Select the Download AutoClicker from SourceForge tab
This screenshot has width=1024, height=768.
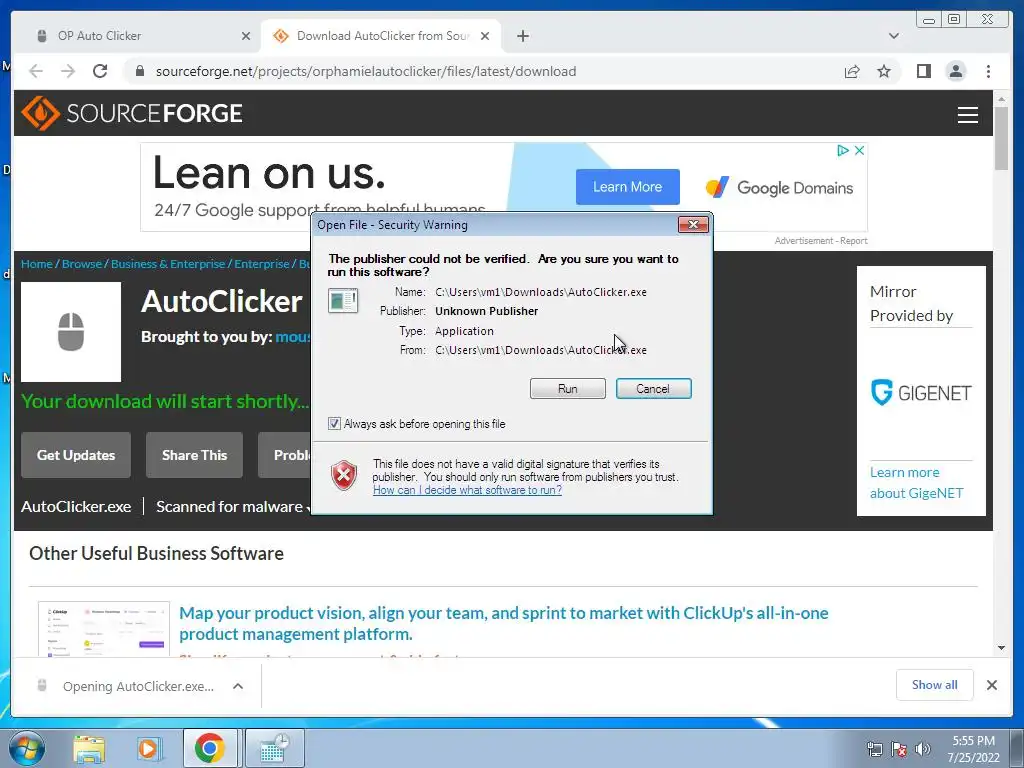pos(381,36)
